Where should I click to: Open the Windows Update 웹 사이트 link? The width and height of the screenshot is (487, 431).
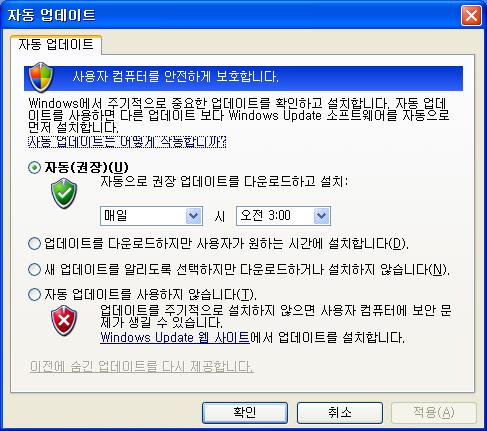[175, 337]
